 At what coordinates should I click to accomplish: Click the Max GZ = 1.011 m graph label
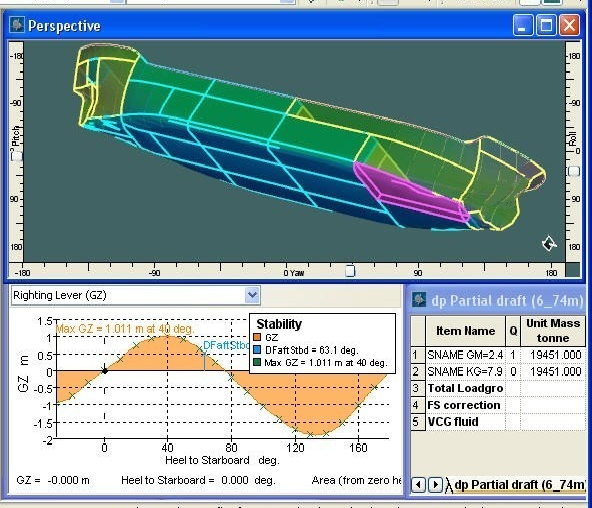point(125,329)
